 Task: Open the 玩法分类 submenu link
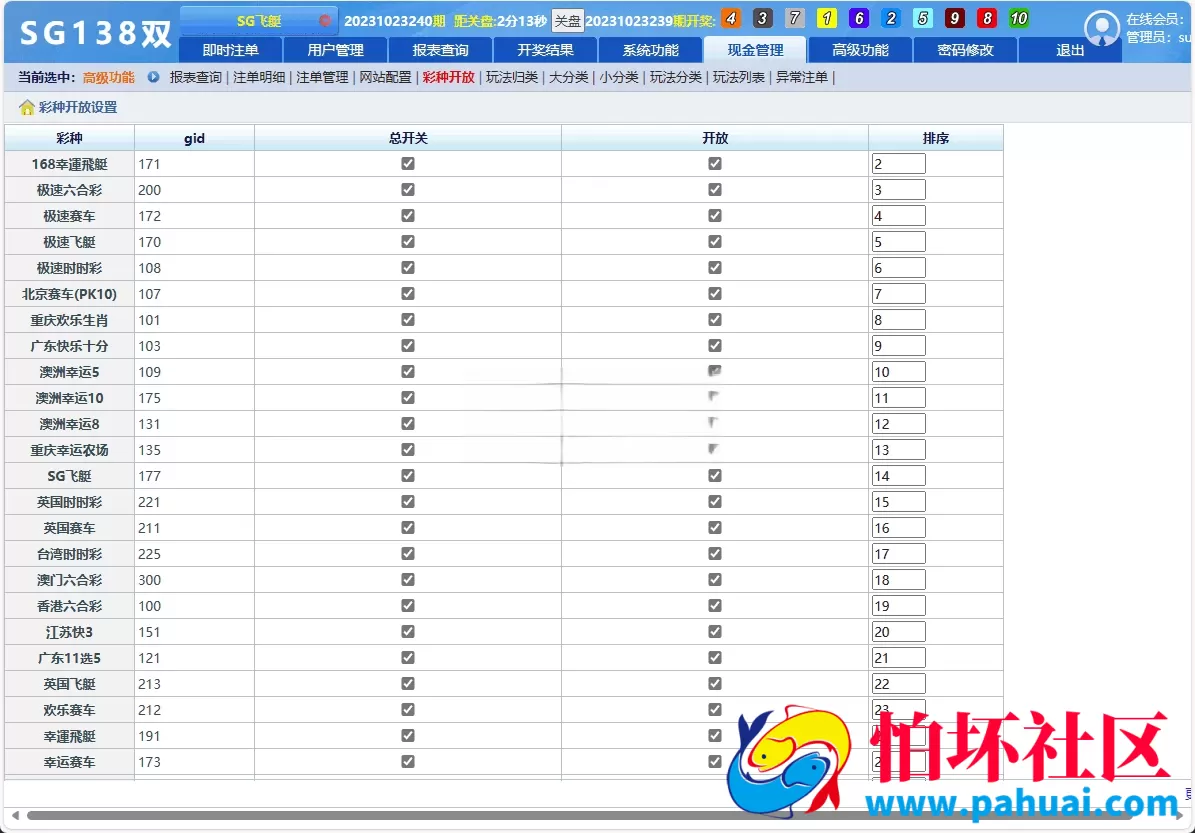[x=675, y=77]
